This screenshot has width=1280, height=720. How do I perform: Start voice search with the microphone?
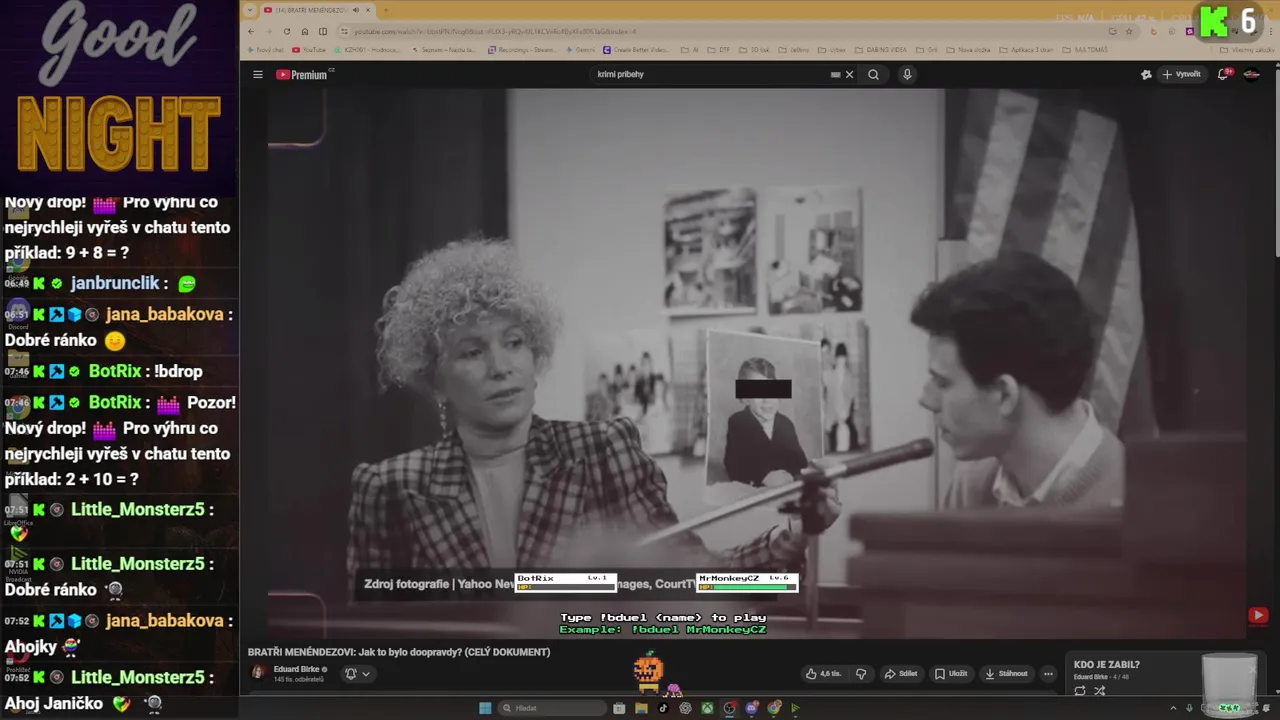pyautogui.click(x=907, y=74)
